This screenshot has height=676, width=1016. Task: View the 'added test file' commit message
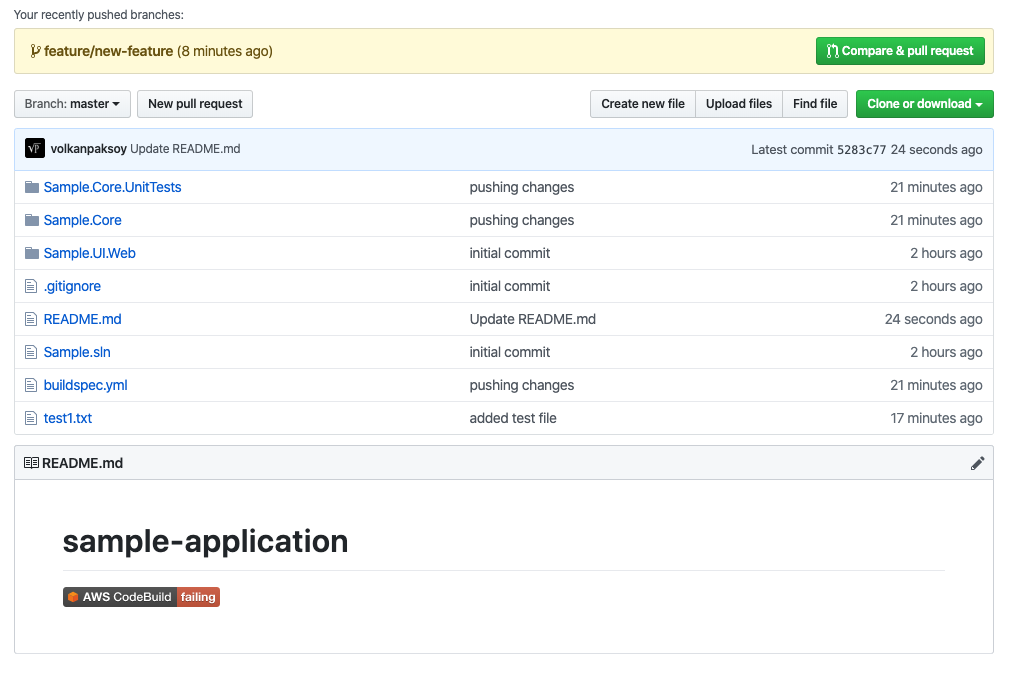tap(513, 418)
